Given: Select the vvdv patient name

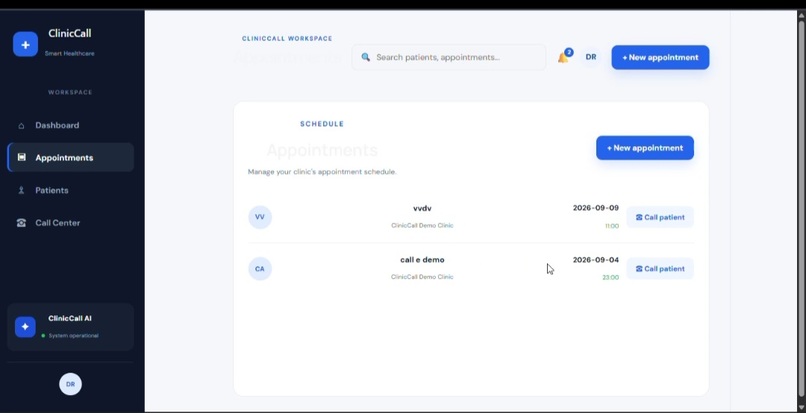Looking at the screenshot, I should click(x=422, y=208).
